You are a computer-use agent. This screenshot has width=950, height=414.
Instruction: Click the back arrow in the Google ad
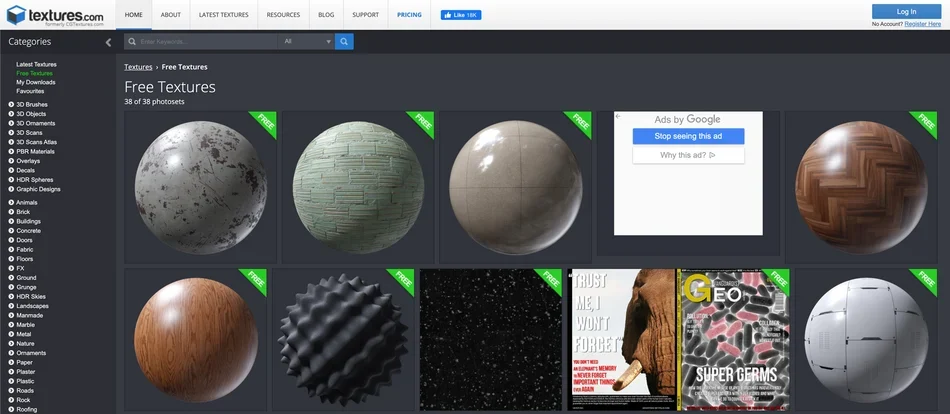[617, 115]
